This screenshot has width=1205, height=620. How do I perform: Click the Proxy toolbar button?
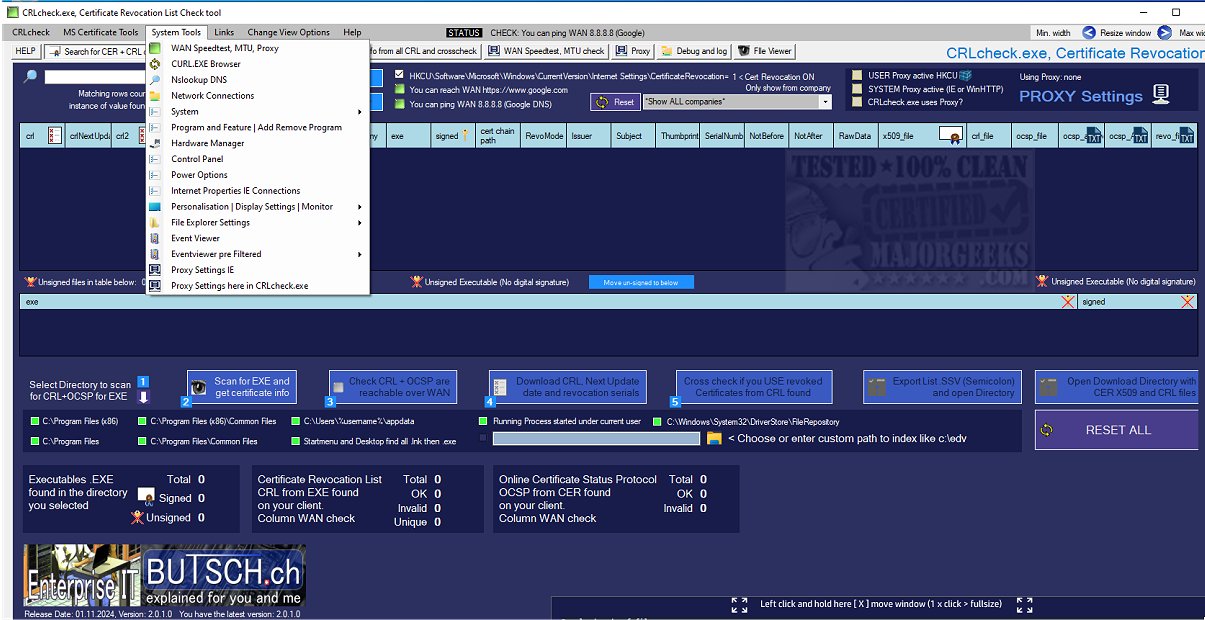point(633,51)
